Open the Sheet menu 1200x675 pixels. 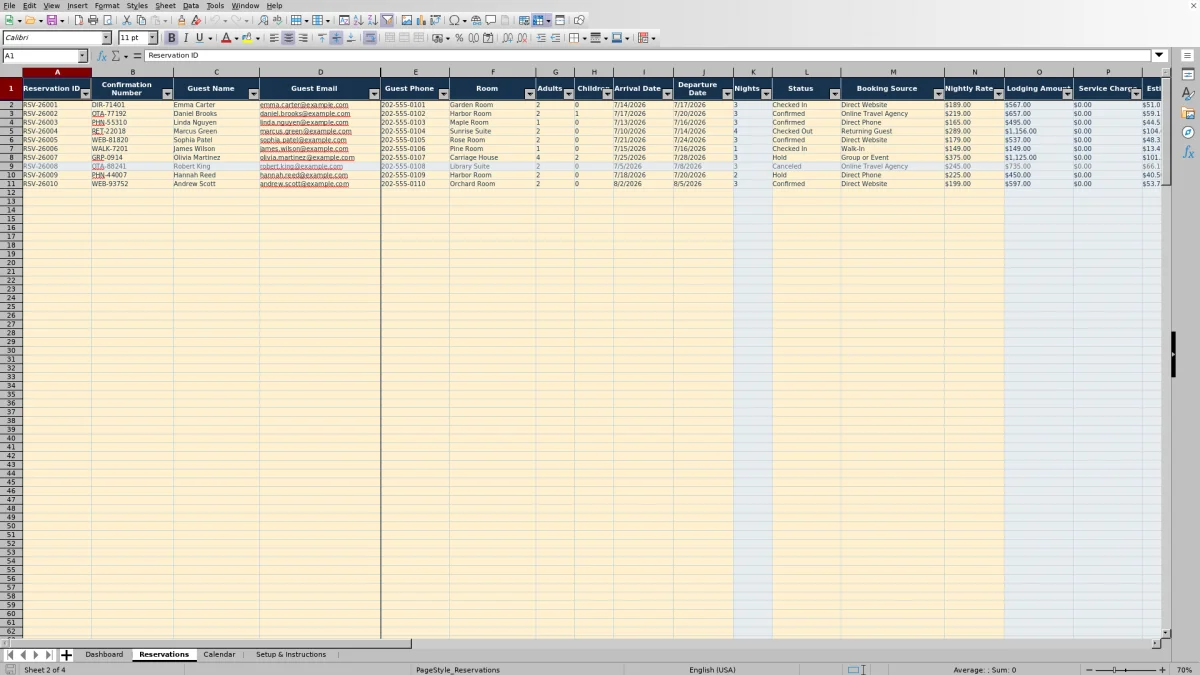[x=165, y=6]
